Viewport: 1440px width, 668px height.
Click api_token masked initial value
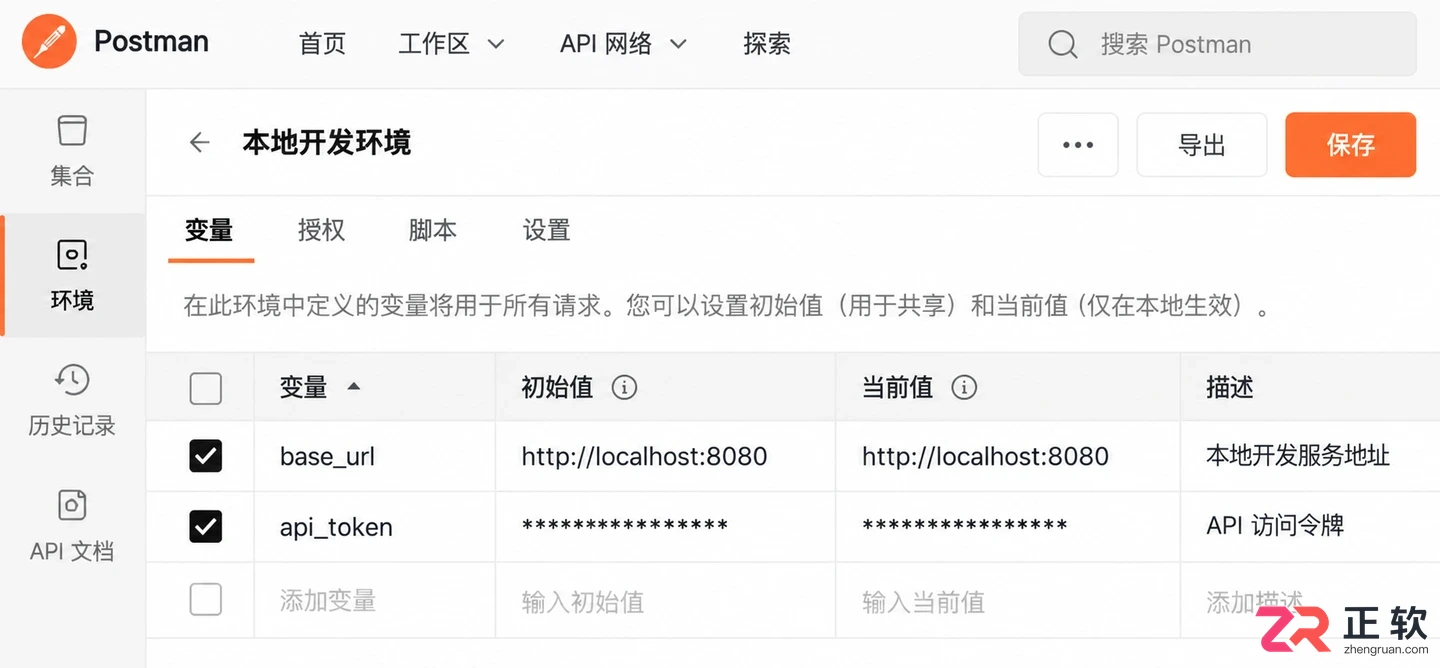pyautogui.click(x=625, y=526)
